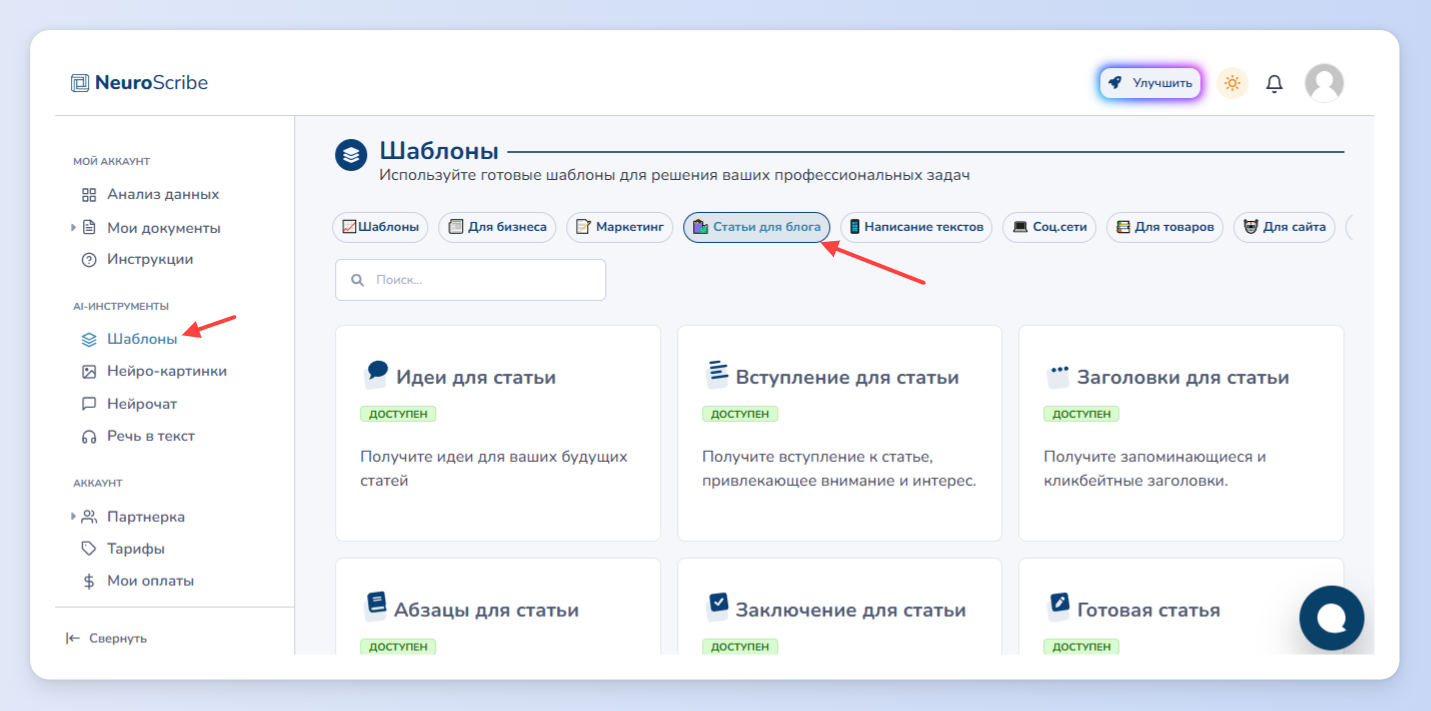This screenshot has width=1431, height=711.
Task: Open the Идеи для статьи template
Action: 498,433
